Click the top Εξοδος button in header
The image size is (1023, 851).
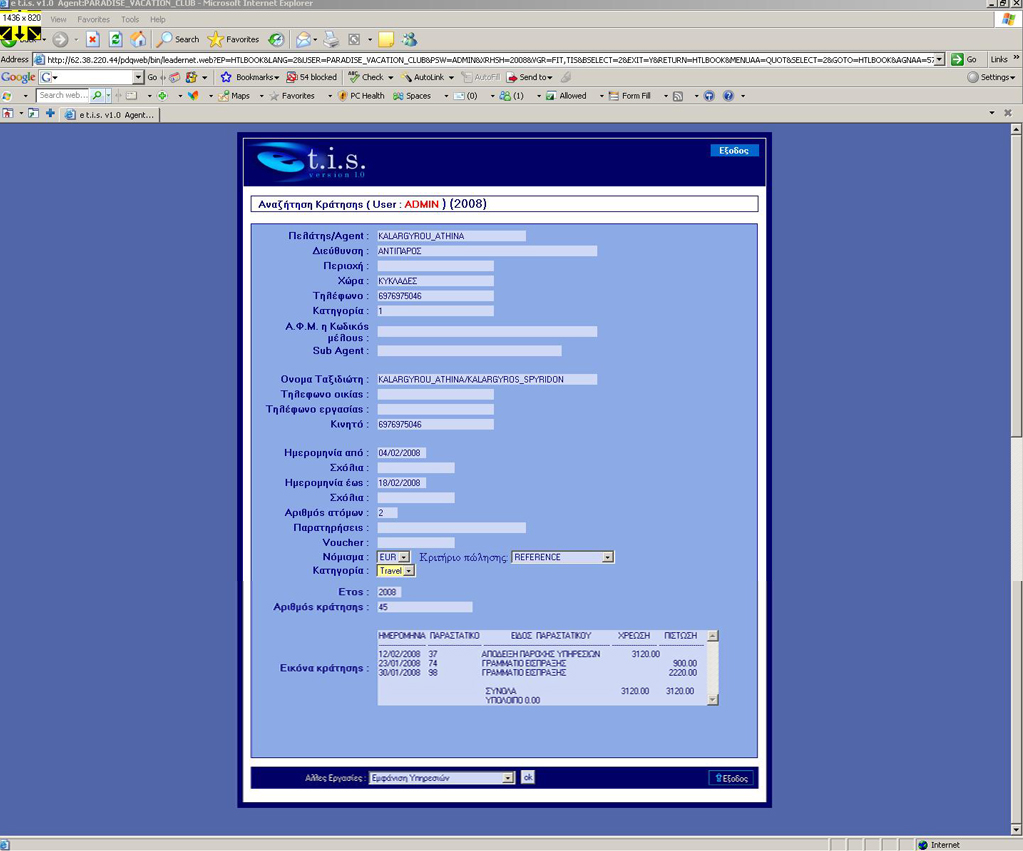(734, 151)
